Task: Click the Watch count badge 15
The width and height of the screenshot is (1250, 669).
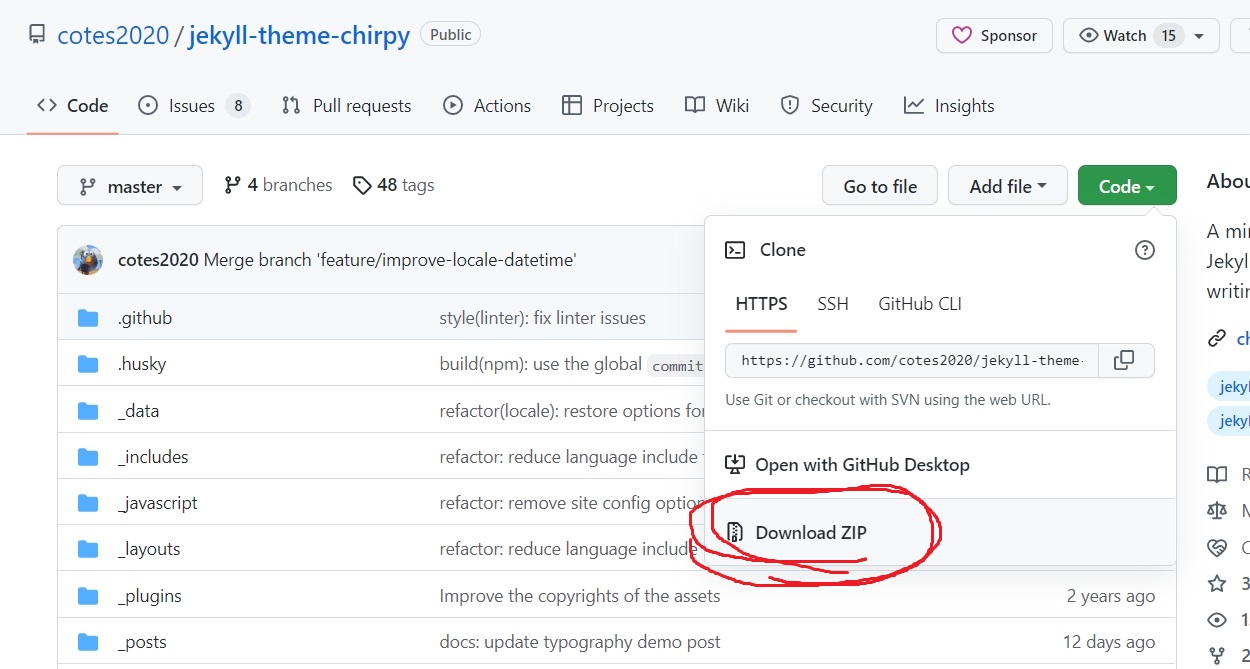Action: pos(1168,35)
